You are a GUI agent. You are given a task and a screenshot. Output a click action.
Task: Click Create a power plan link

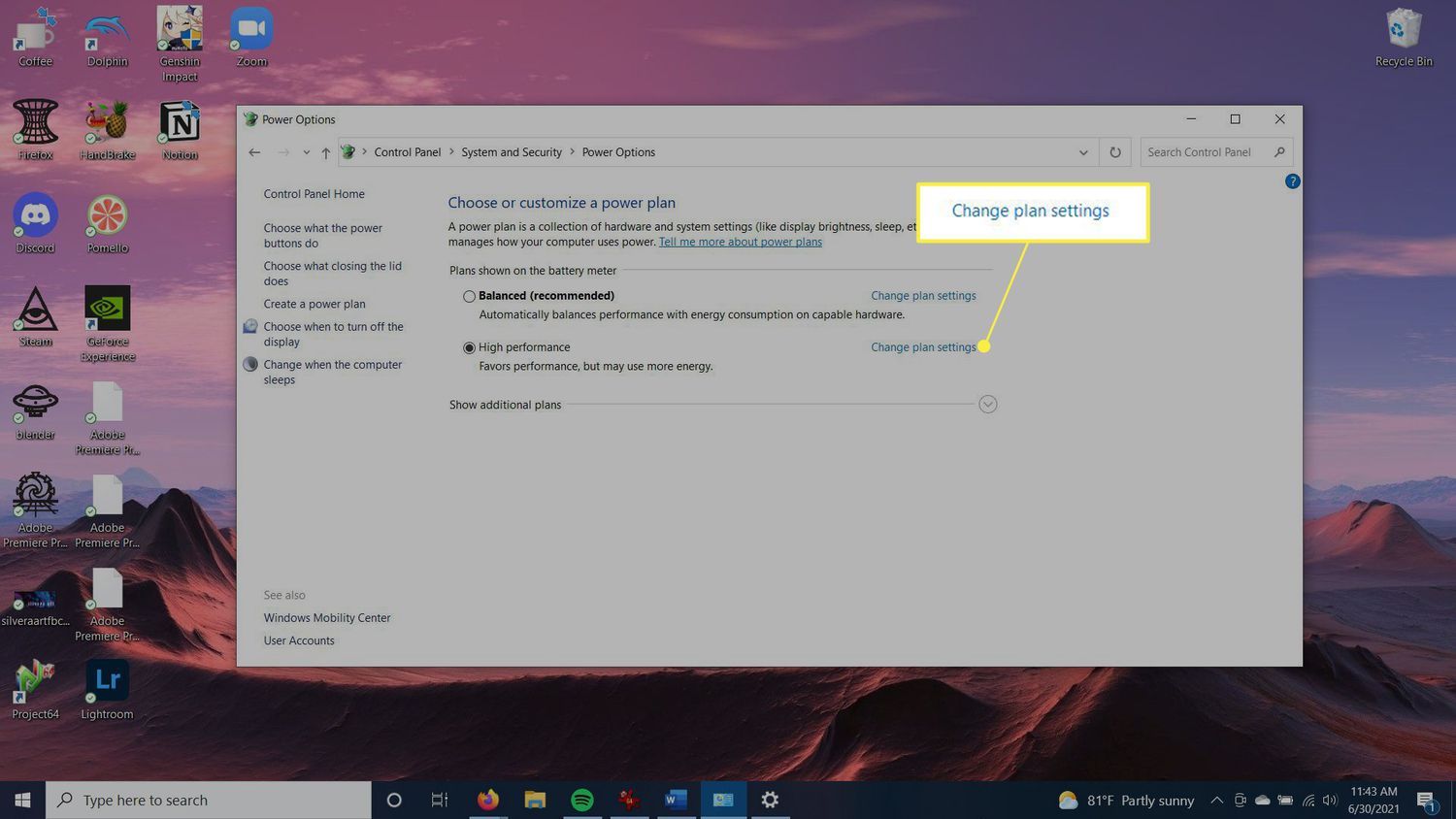click(314, 304)
